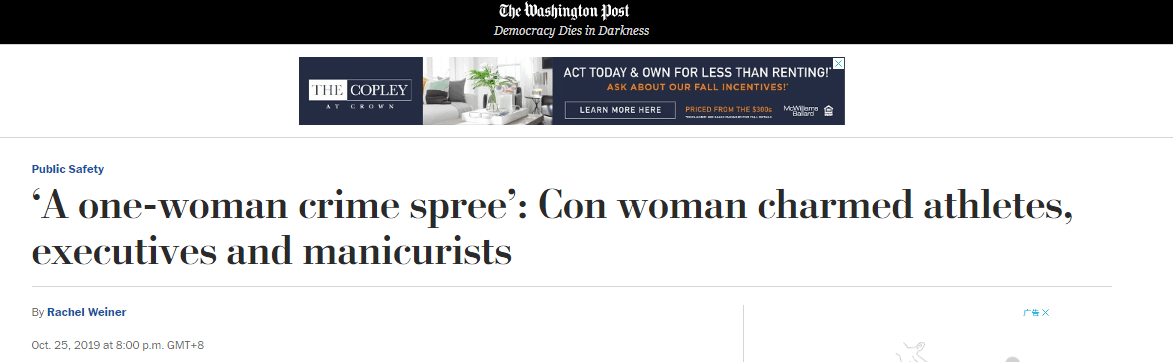
Task: Click the 'Democracy Dies in Darkness' tagline
Action: coord(571,31)
